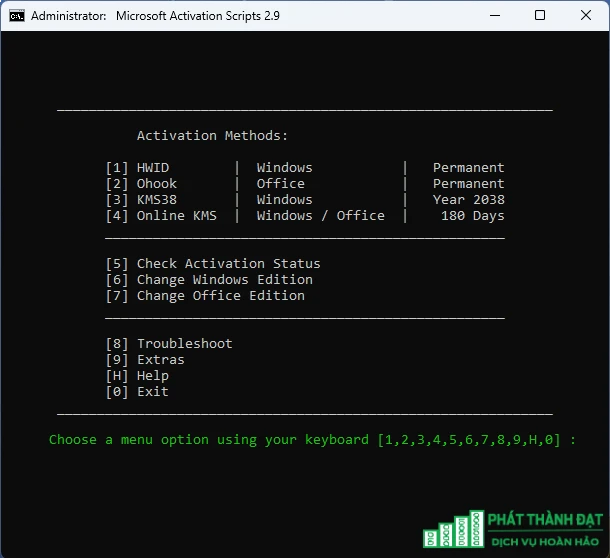Click '[6] Change Windows Edition' line
This screenshot has width=610, height=558.
click(x=209, y=280)
